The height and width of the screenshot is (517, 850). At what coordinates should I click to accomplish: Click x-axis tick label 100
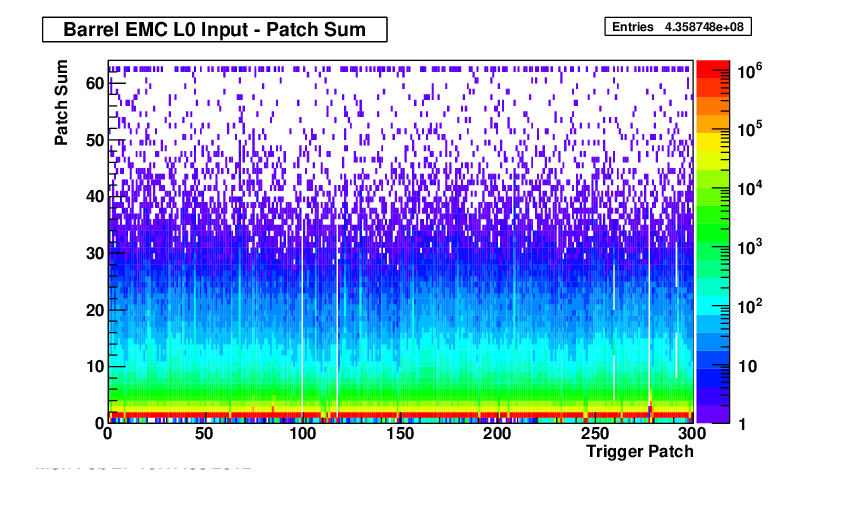[x=302, y=434]
